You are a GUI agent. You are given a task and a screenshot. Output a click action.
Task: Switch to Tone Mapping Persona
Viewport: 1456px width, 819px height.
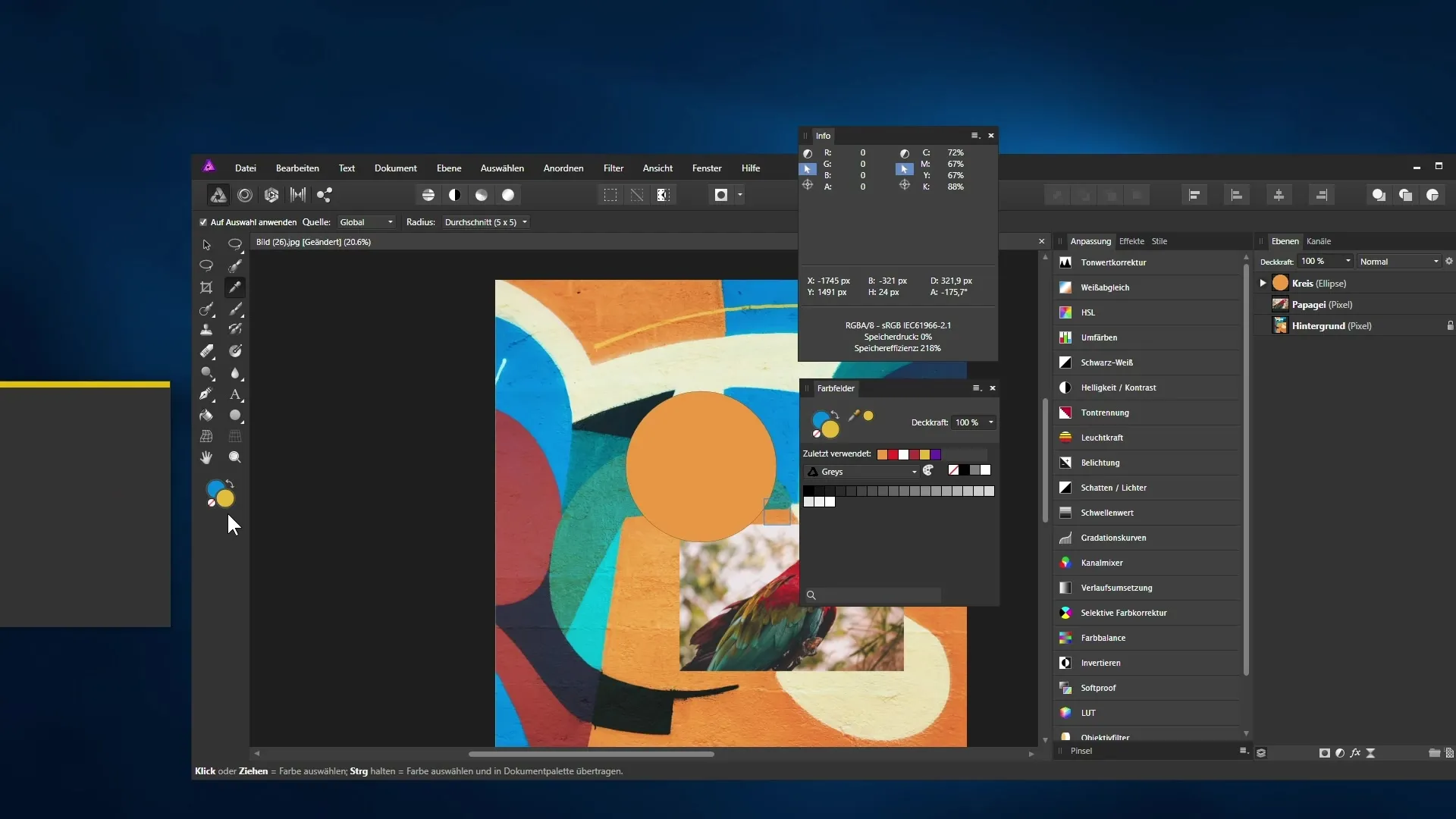click(x=298, y=195)
